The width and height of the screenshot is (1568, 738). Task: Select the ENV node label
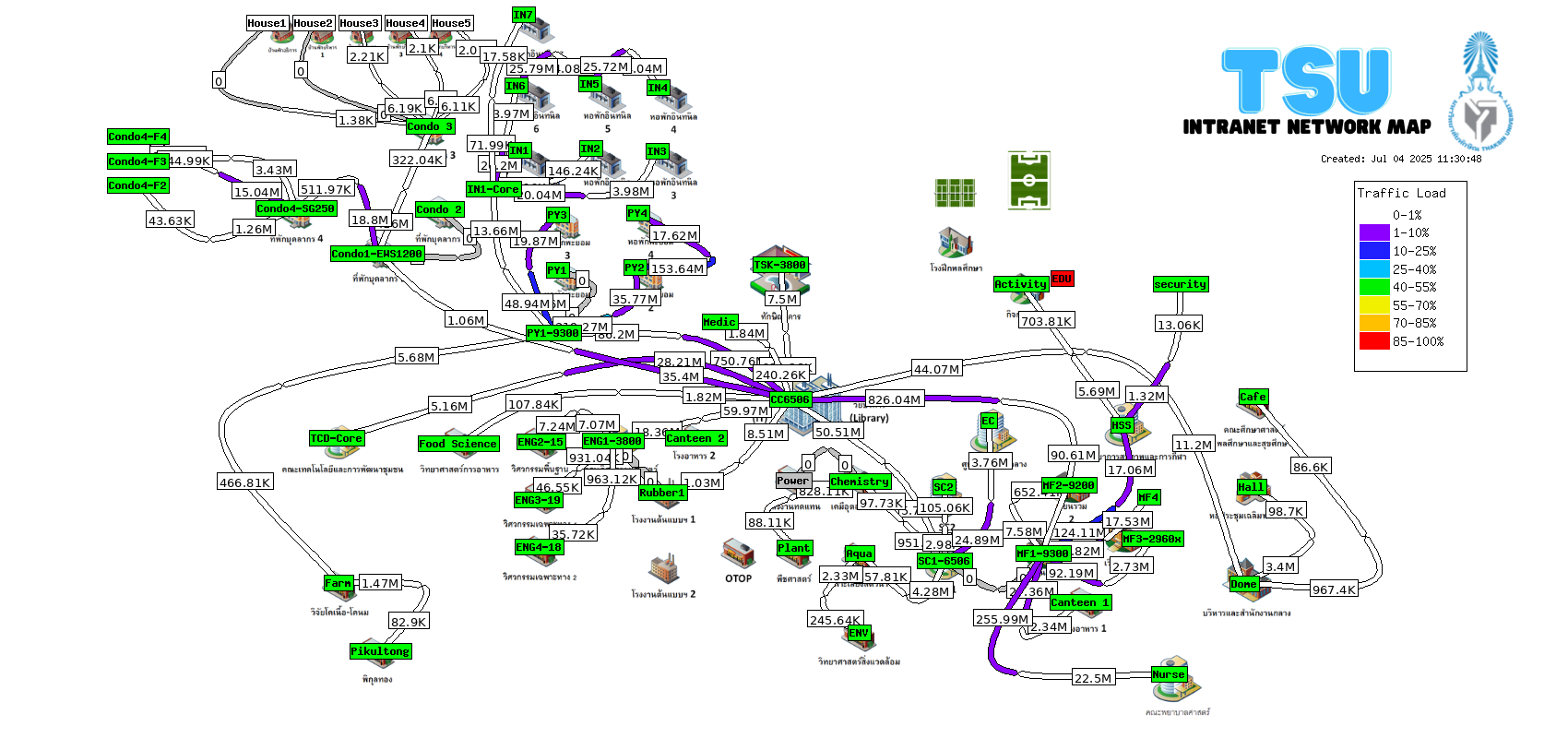tap(859, 633)
